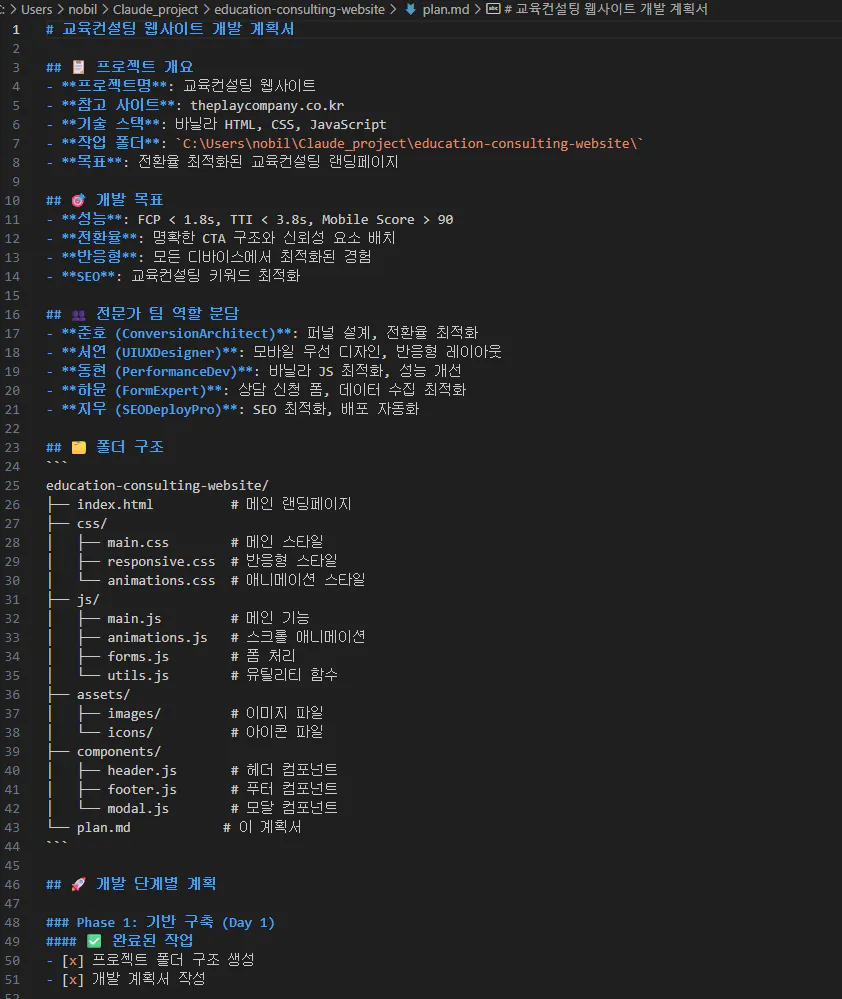Click the orange working folder path in backticks
The width and height of the screenshot is (842, 999).
[x=409, y=143]
